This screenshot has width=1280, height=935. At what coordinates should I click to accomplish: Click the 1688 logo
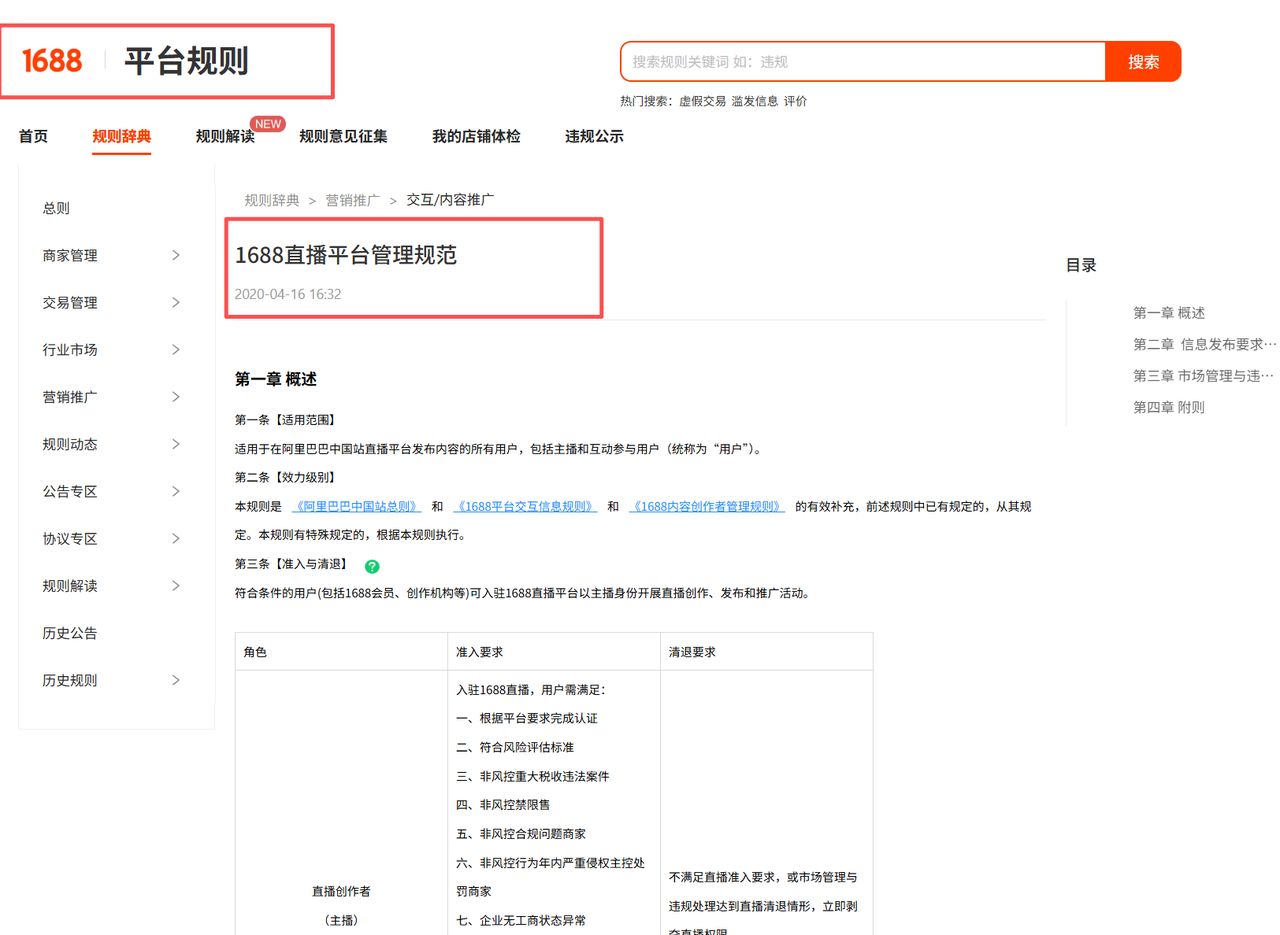tap(52, 61)
